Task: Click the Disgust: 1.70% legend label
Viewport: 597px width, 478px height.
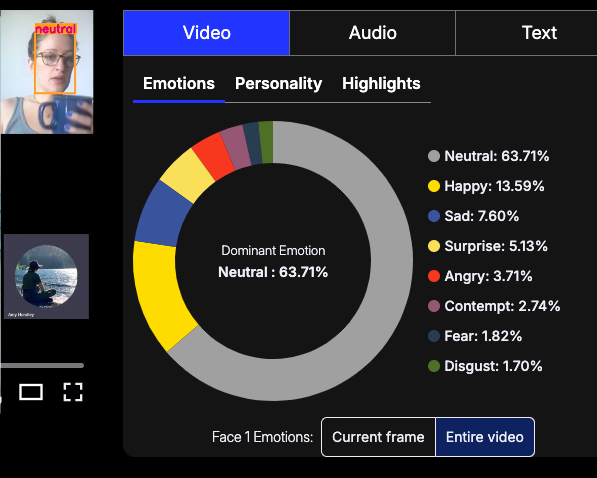Action: [493, 366]
